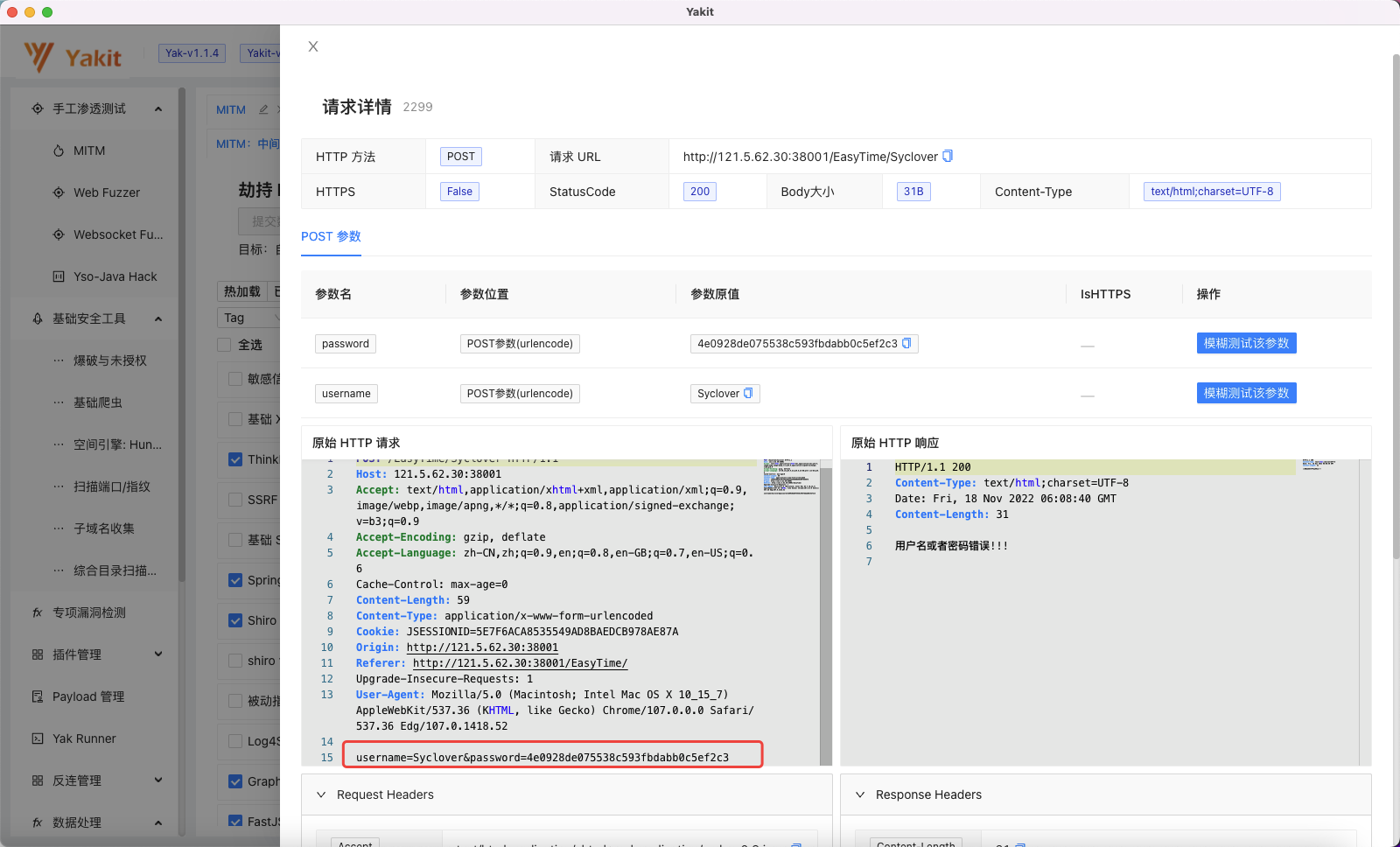Screen dimensions: 1400x847
Task: Click the raw request minimap
Action: [791, 477]
